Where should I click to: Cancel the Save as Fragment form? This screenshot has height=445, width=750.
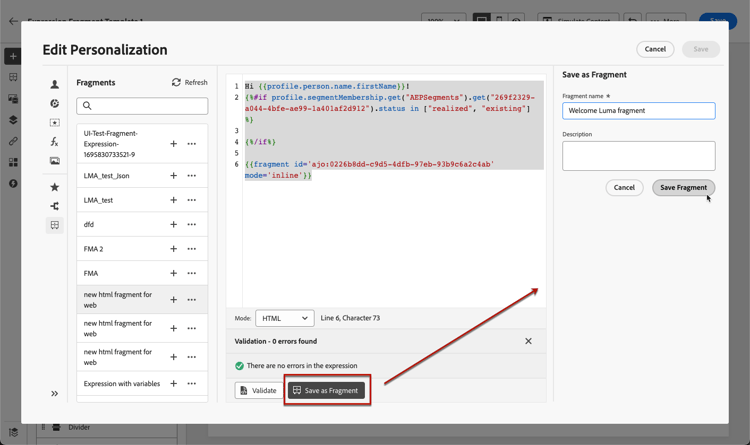pyautogui.click(x=624, y=188)
